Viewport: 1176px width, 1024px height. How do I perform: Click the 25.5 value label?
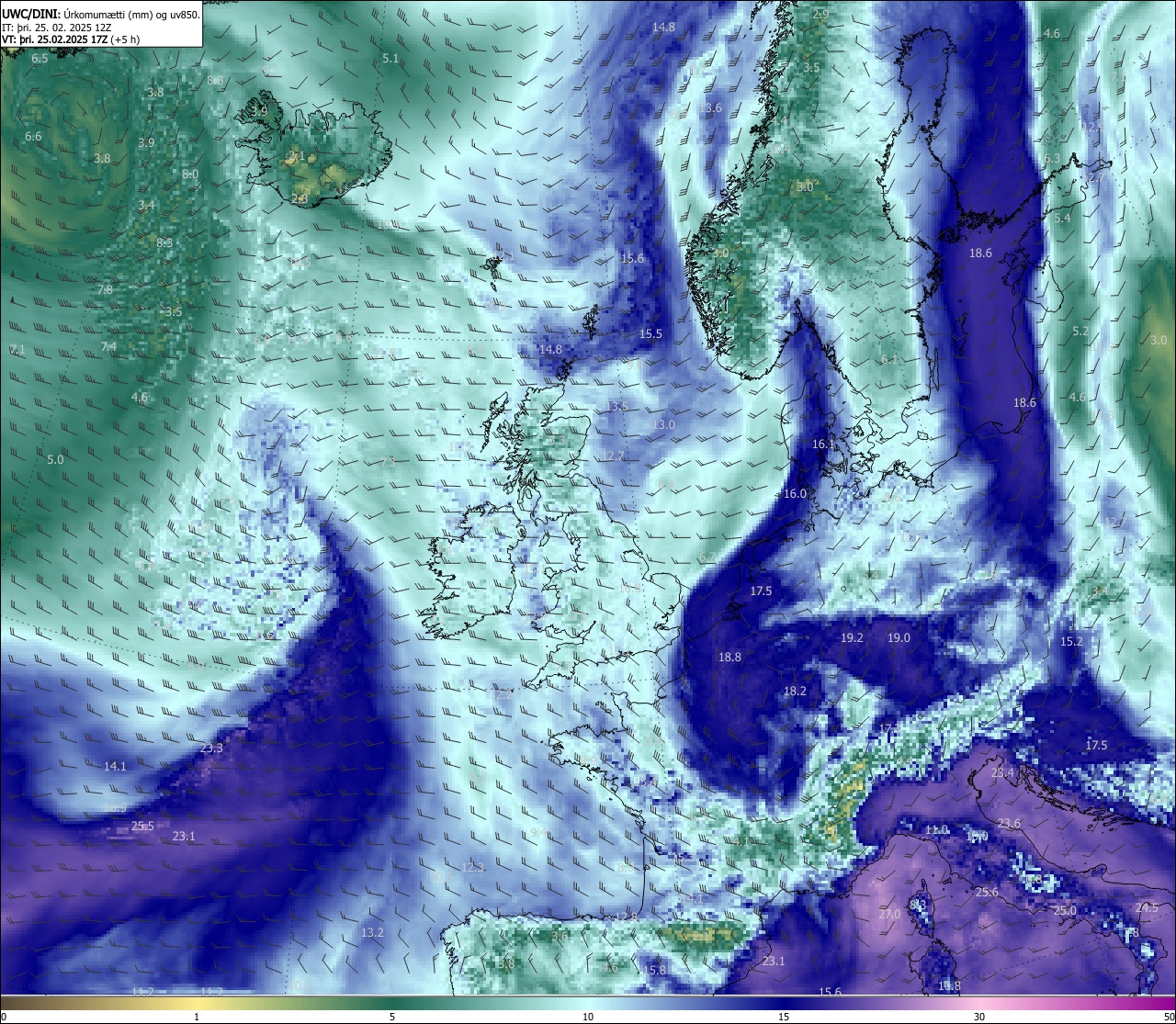click(x=142, y=827)
